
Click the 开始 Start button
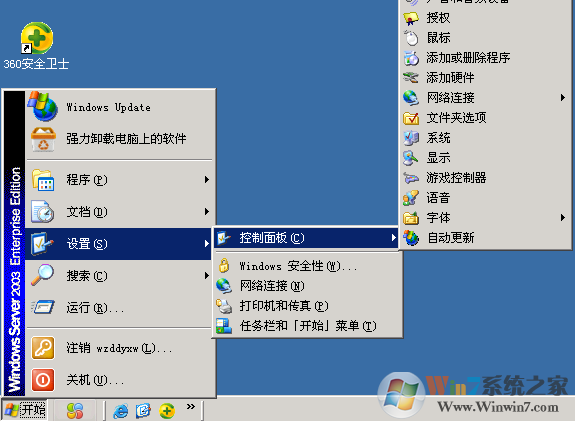coord(25,410)
